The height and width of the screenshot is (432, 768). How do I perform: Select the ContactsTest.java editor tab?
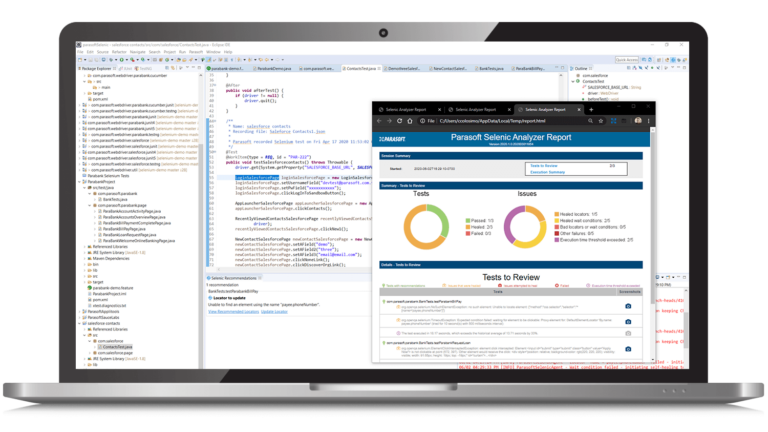[361, 69]
